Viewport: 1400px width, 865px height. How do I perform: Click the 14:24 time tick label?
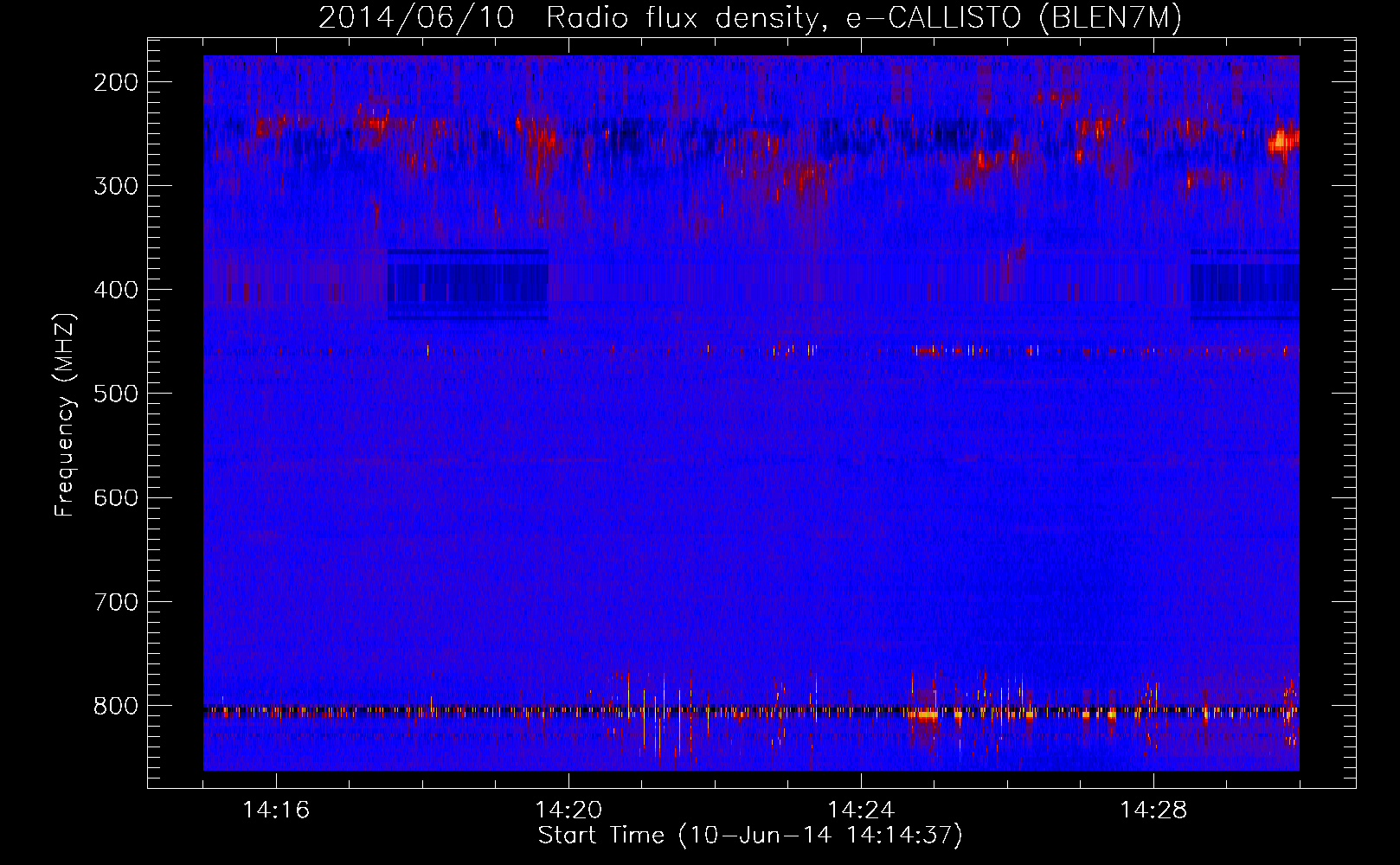[861, 811]
